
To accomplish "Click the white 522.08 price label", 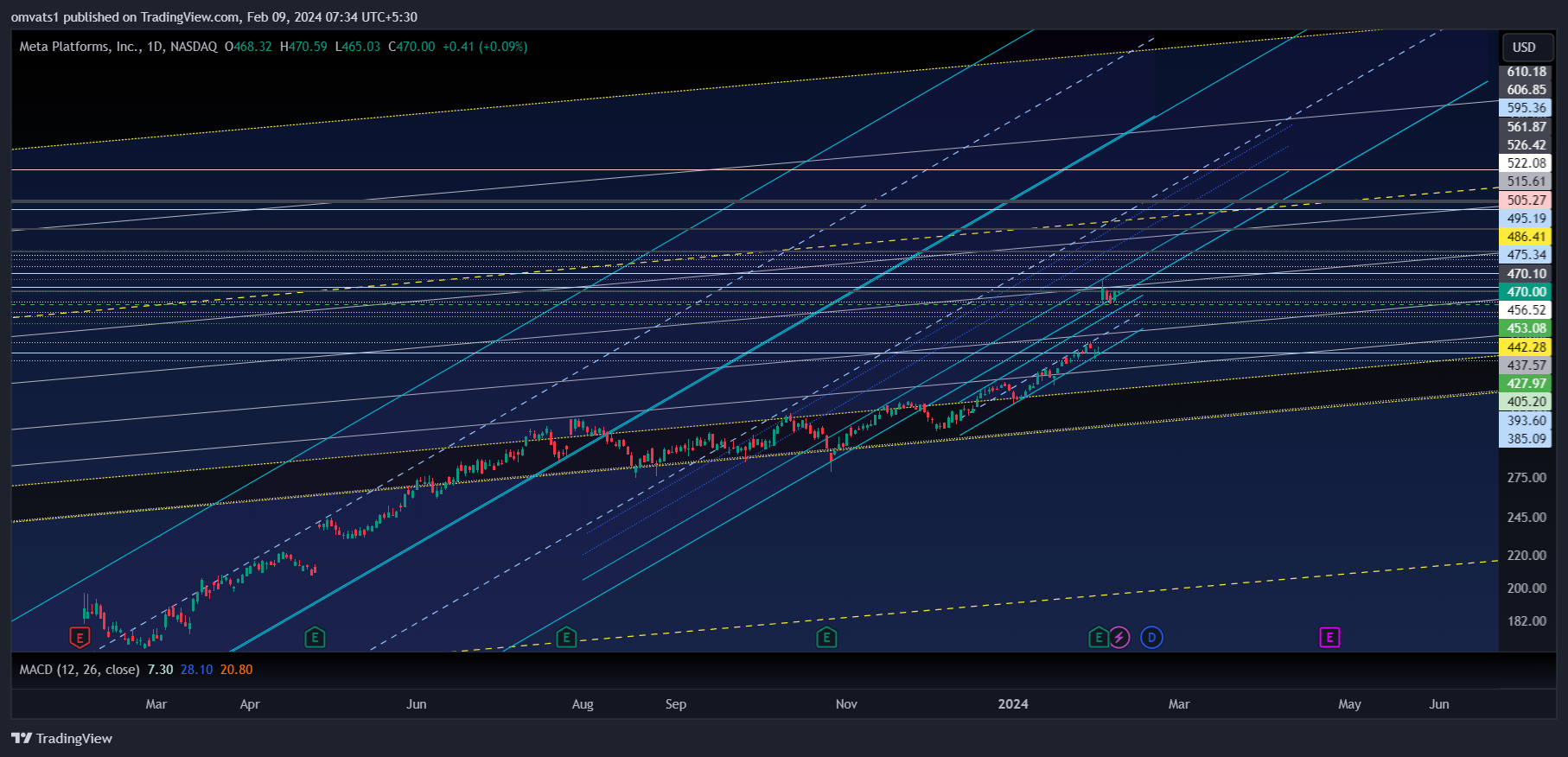I will point(1527,163).
